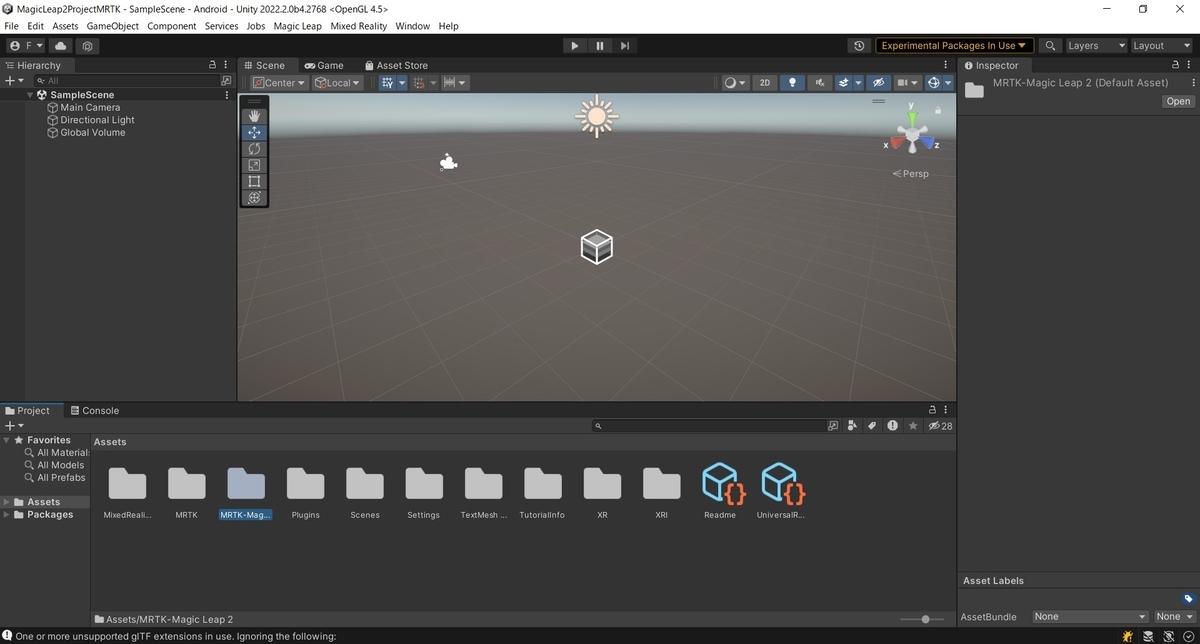Search by asset type icon in Project
This screenshot has width=1200, height=644.
click(x=852, y=426)
